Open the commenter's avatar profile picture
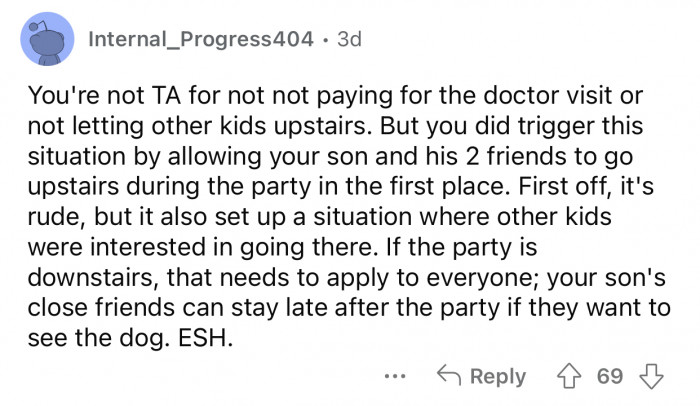700x406 pixels. [47, 42]
